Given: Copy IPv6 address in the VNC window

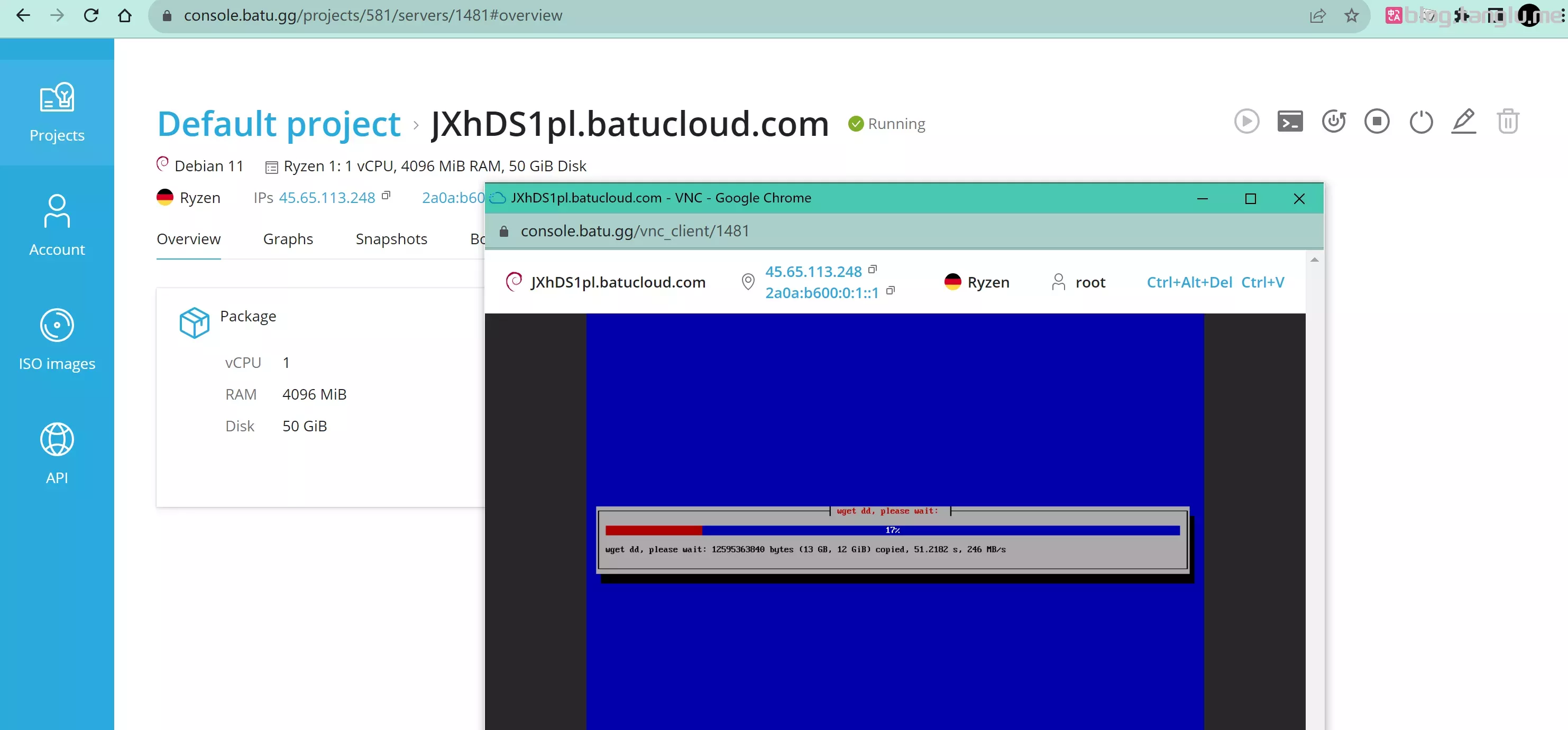Looking at the screenshot, I should click(x=891, y=290).
